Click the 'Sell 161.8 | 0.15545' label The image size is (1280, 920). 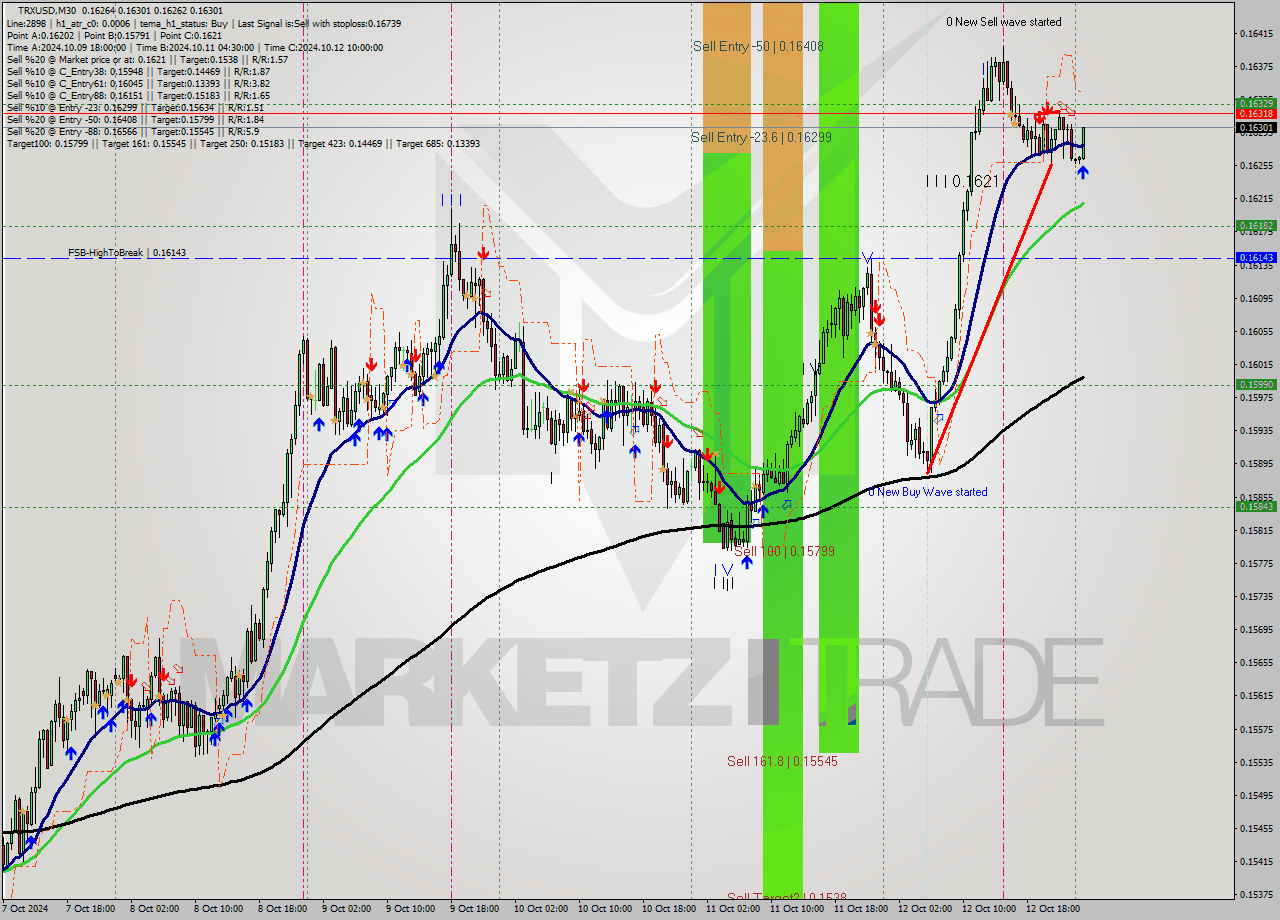[x=782, y=761]
